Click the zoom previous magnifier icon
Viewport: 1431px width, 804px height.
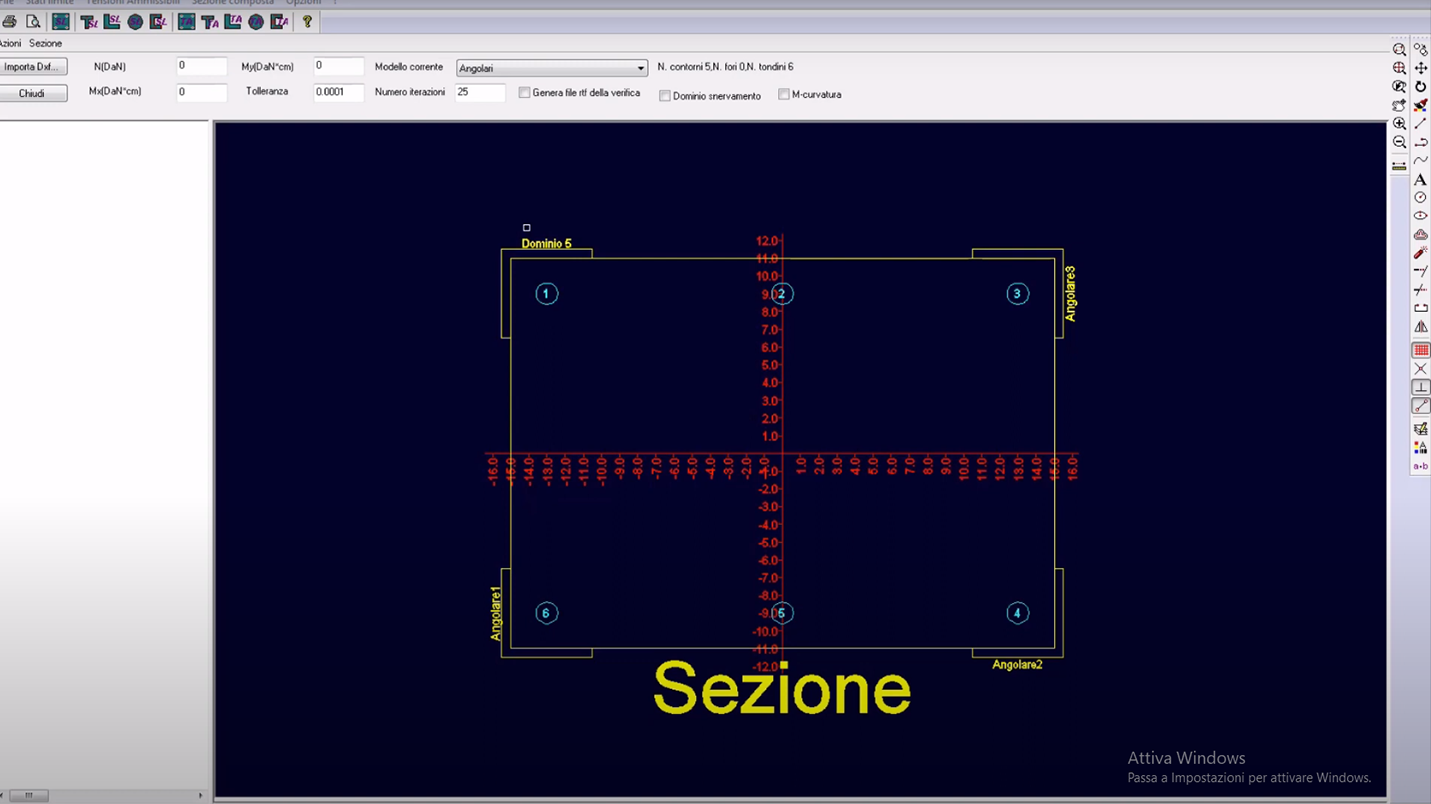click(1399, 86)
